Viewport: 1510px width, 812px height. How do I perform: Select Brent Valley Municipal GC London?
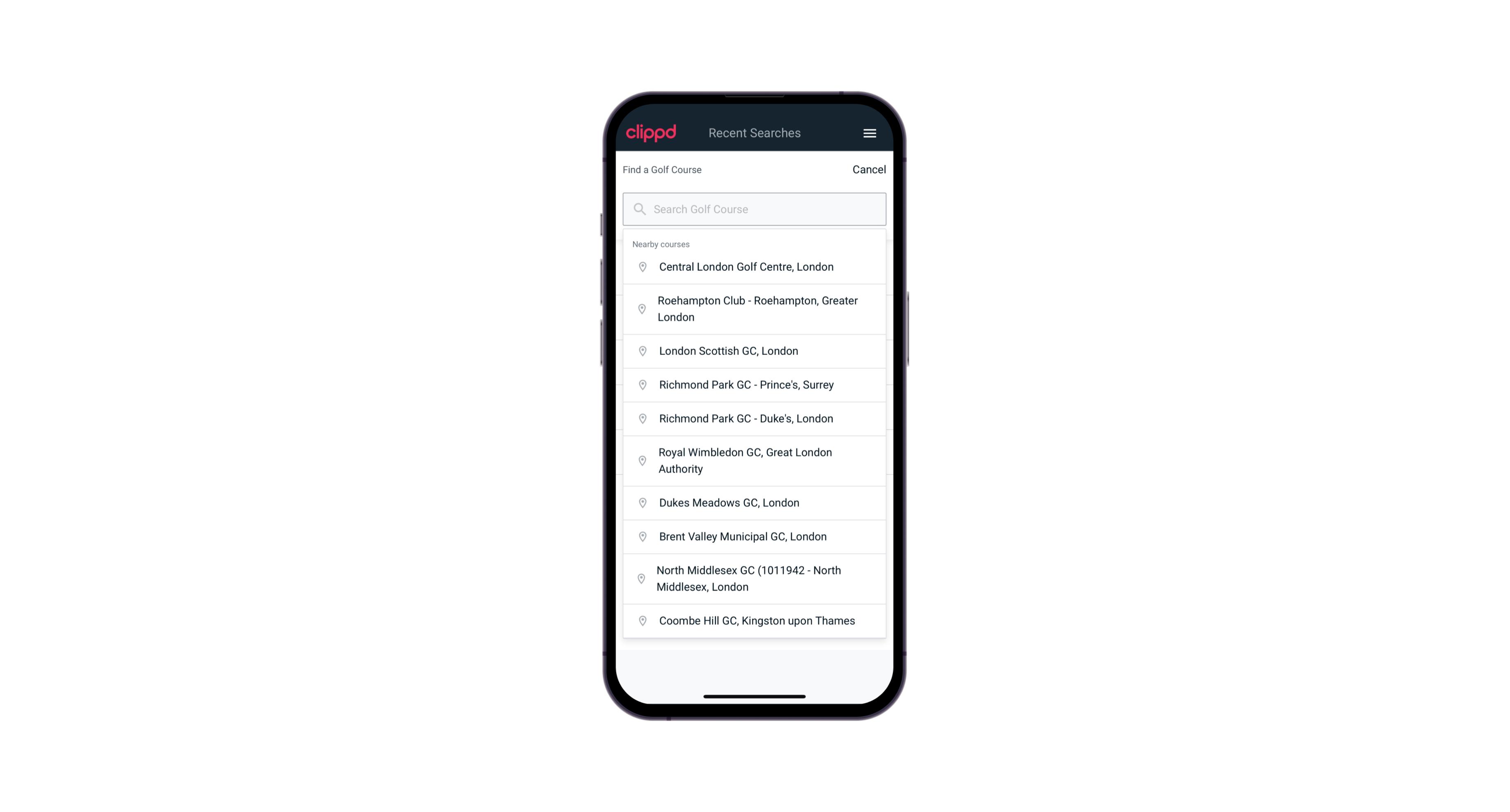(754, 536)
